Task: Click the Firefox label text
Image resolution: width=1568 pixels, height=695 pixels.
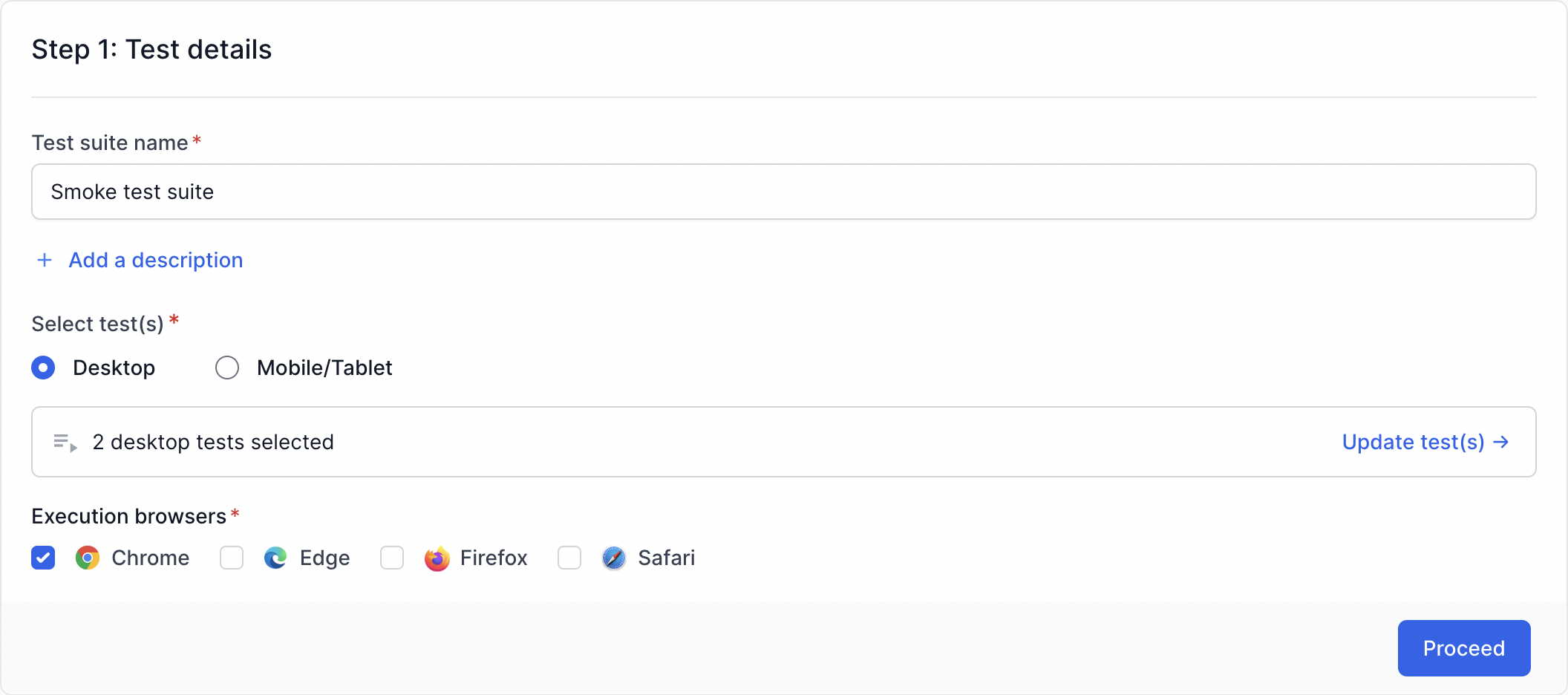Action: coord(494,558)
